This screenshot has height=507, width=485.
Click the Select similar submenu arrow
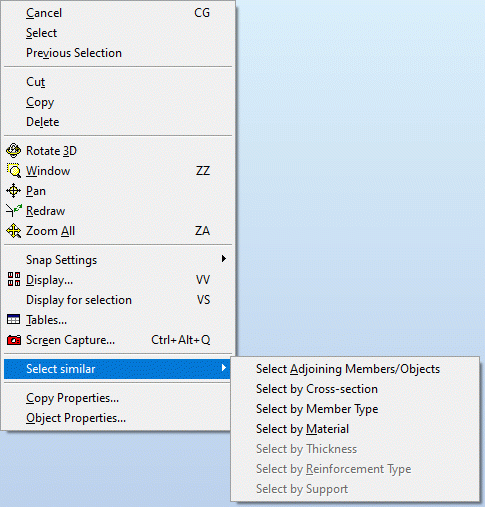(x=224, y=368)
